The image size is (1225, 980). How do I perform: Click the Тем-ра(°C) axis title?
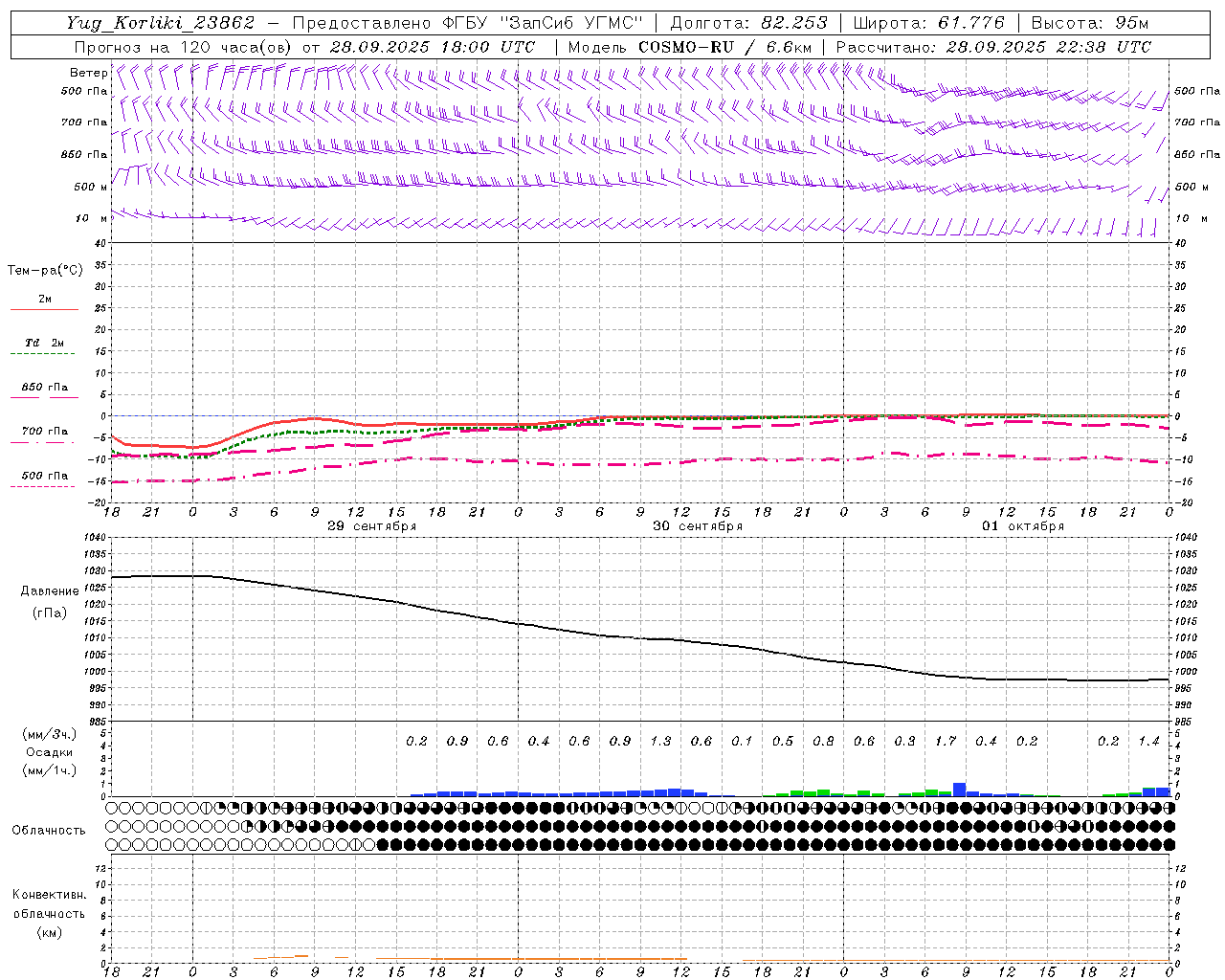[45, 271]
